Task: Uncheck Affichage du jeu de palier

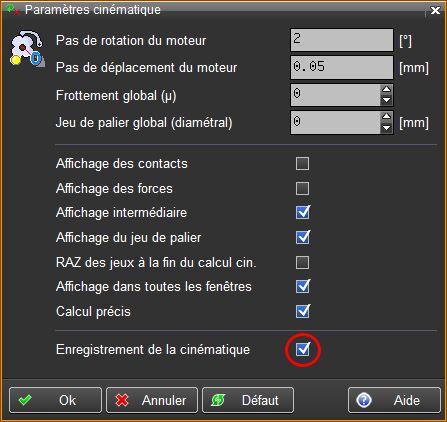Action: tap(303, 237)
